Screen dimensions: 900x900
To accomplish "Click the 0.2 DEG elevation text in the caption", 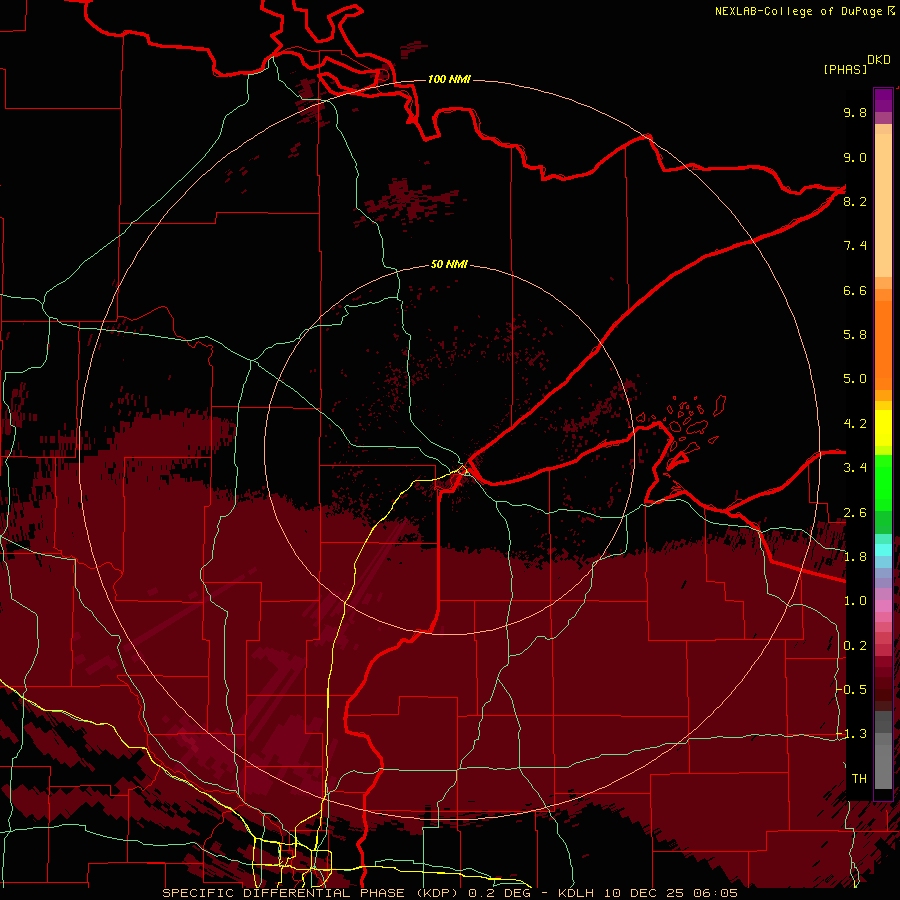I will pos(499,893).
